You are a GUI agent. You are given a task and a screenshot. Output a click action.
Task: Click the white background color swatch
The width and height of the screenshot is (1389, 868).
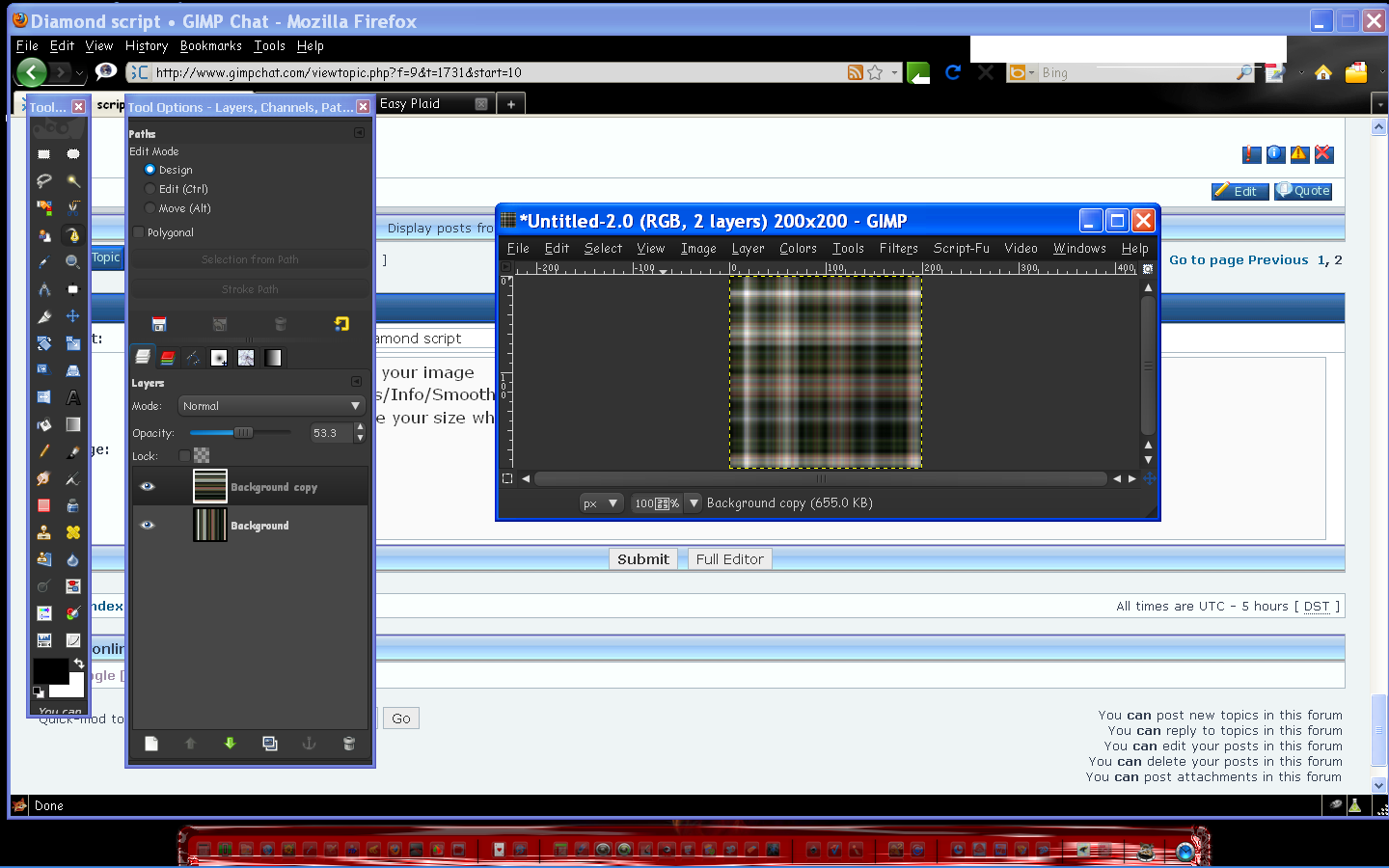[x=73, y=689]
